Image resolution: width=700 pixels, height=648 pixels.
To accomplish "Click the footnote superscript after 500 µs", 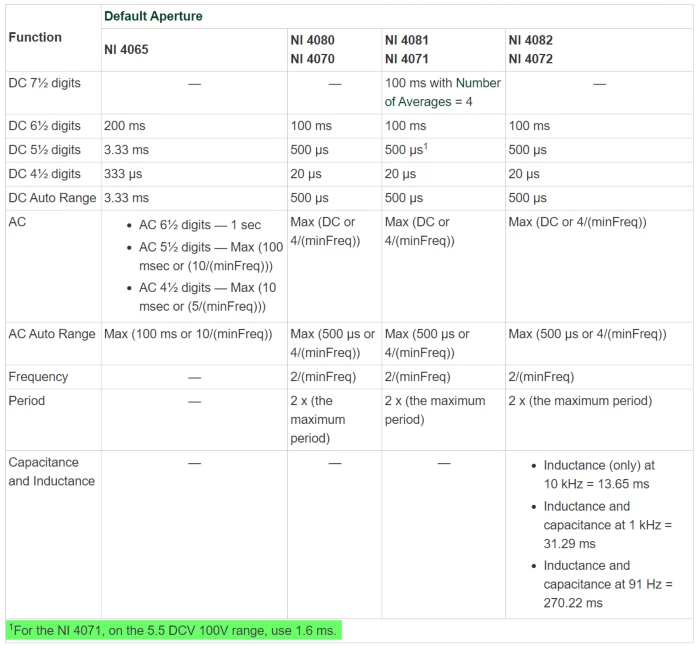I will (x=427, y=146).
